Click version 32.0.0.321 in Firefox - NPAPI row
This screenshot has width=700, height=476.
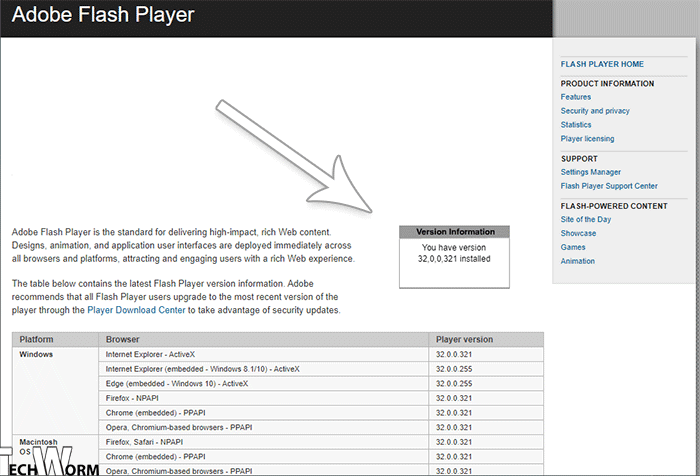(x=454, y=398)
